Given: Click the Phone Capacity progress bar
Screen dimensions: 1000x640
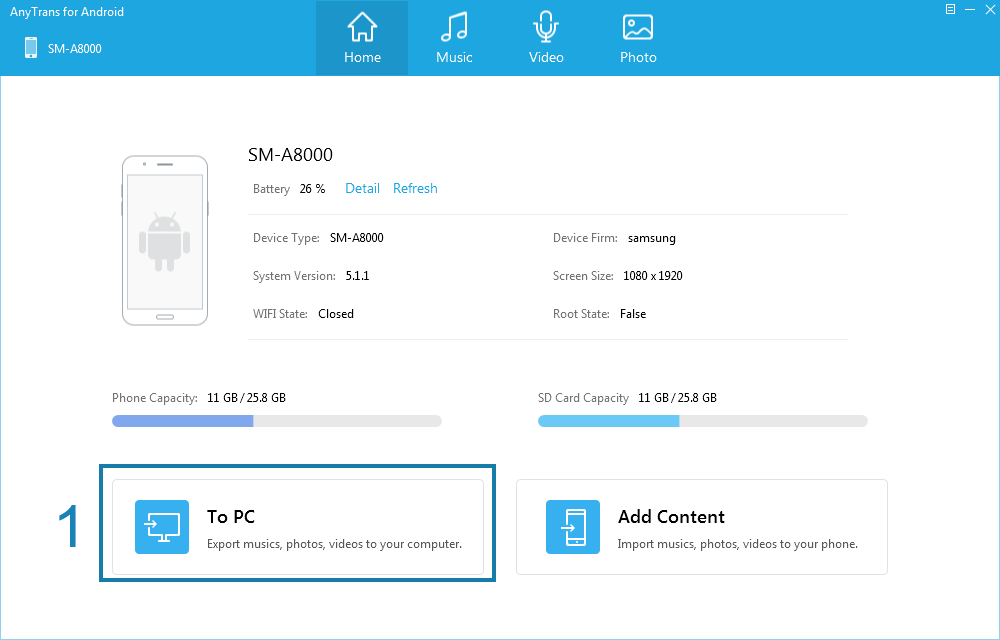Looking at the screenshot, I should tap(277, 421).
